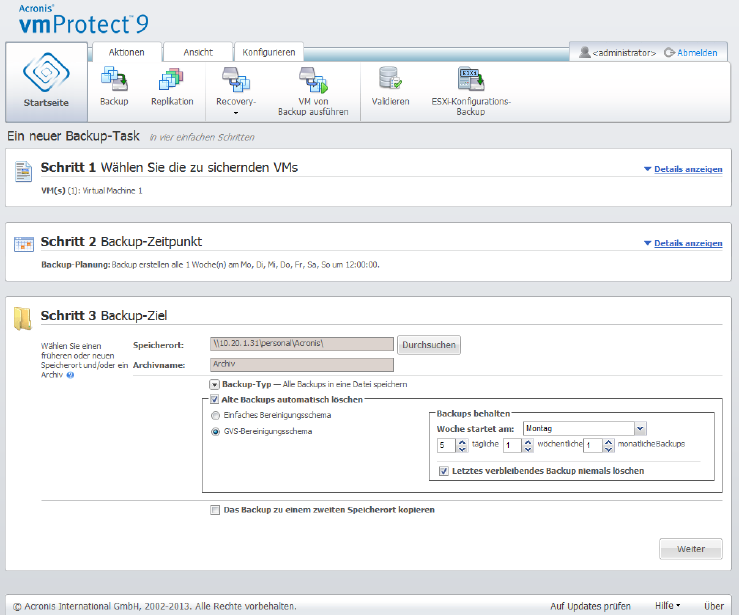This screenshot has width=739, height=615.
Task: Launch the Backup action icon
Action: [x=114, y=79]
